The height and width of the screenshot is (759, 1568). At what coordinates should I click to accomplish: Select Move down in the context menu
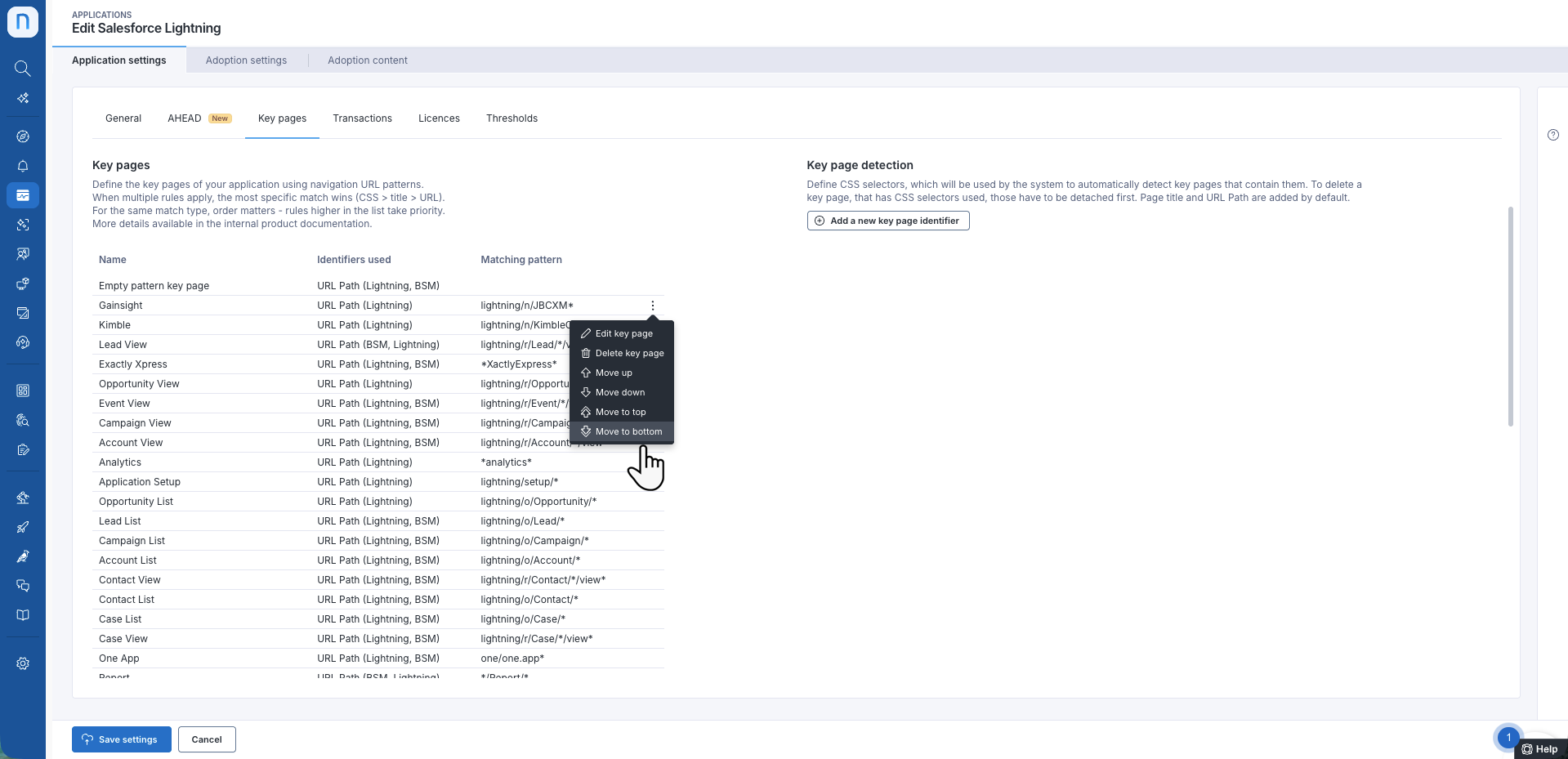coord(622,392)
